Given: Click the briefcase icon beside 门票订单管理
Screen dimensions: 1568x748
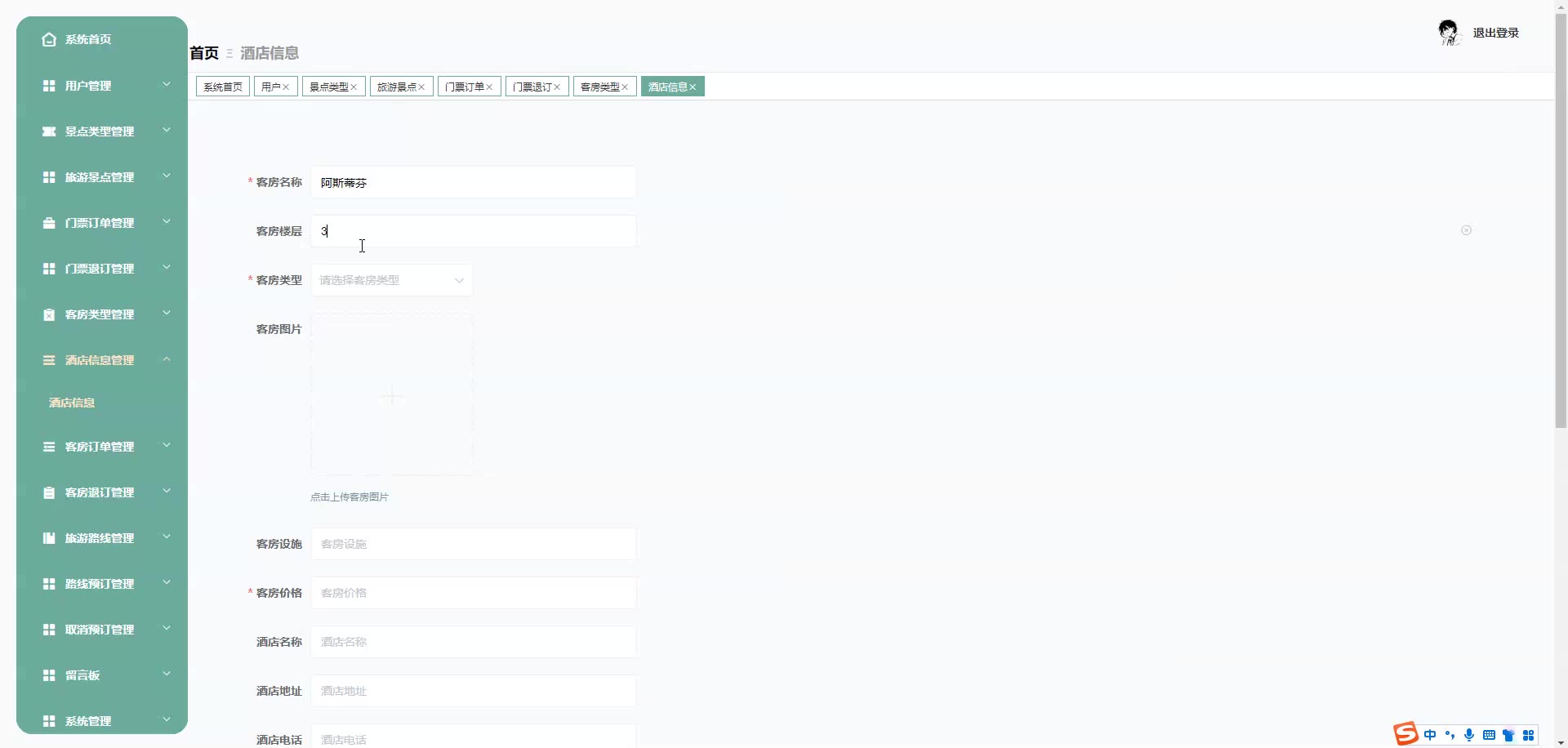Looking at the screenshot, I should tap(49, 223).
